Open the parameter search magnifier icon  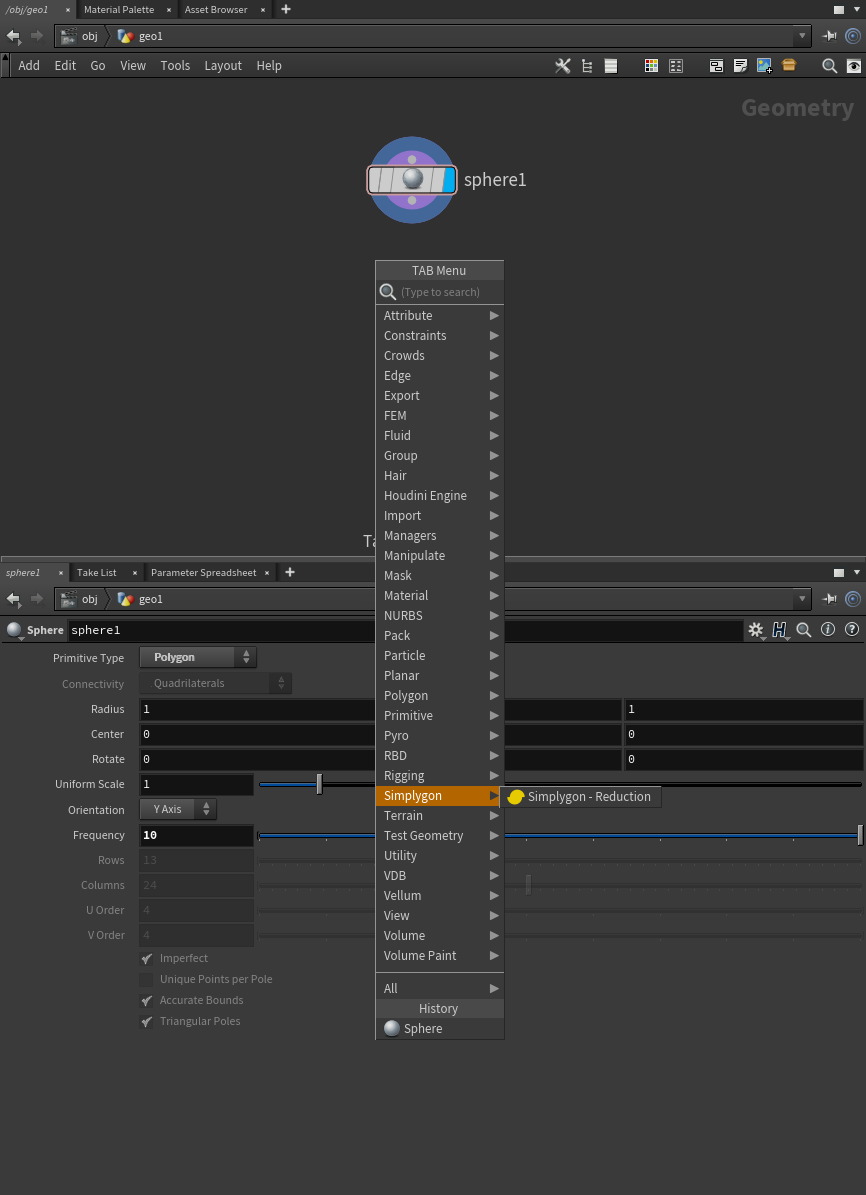[803, 630]
